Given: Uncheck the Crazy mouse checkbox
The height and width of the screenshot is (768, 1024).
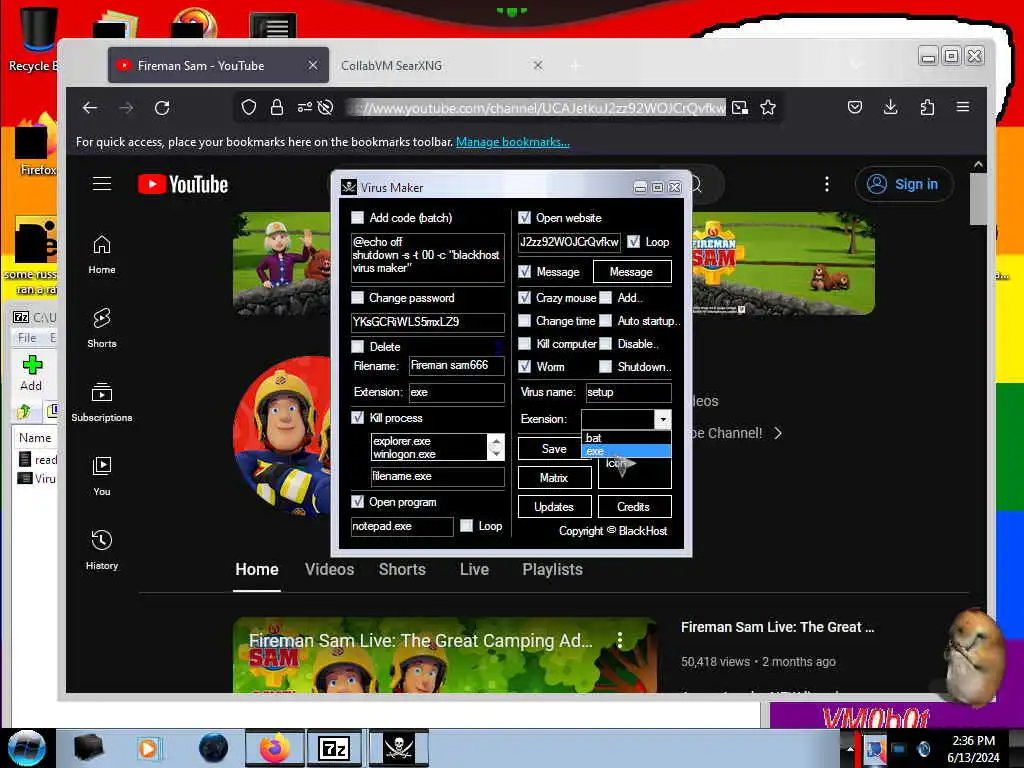Looking at the screenshot, I should point(524,297).
